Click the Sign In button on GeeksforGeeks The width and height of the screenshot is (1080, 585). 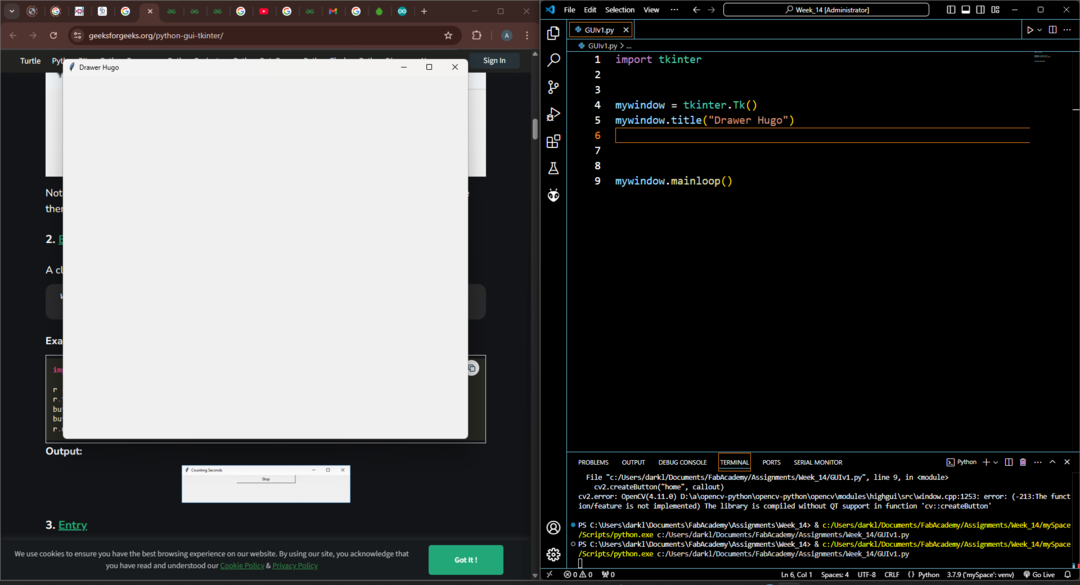[494, 61]
